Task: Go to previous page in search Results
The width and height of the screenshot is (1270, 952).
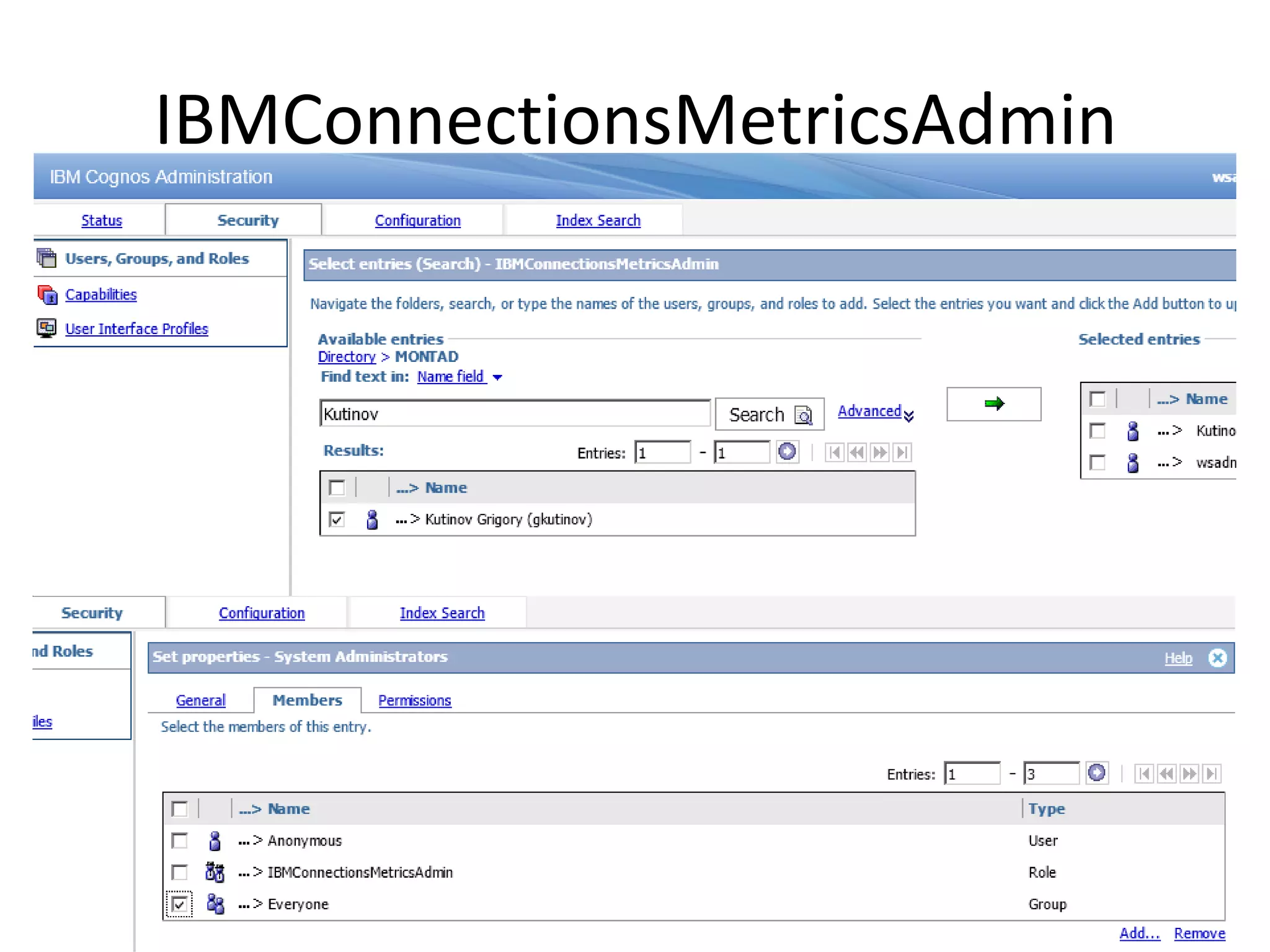Action: pyautogui.click(x=857, y=452)
